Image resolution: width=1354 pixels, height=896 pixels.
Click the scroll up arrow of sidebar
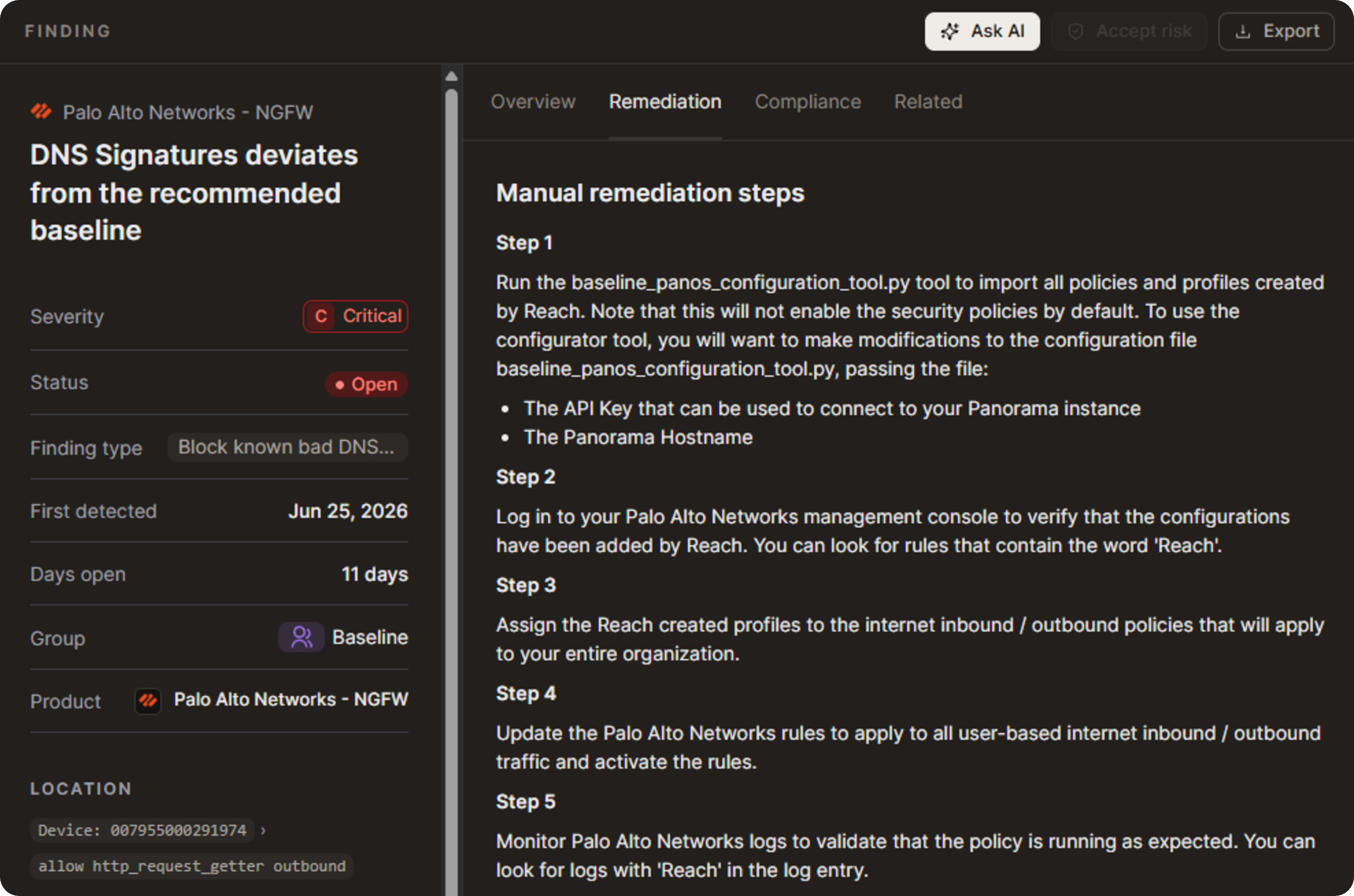click(x=451, y=76)
